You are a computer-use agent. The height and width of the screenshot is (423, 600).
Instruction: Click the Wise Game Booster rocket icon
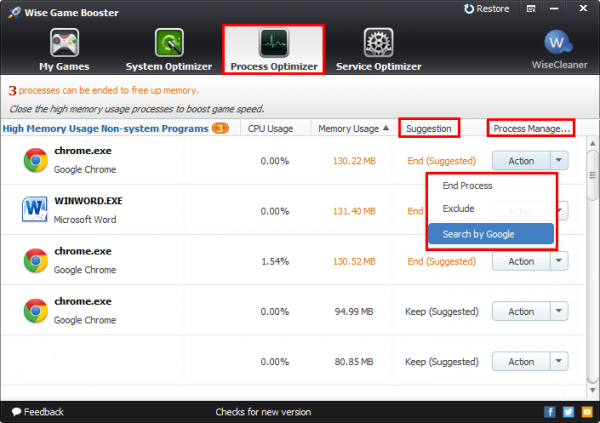pos(14,13)
